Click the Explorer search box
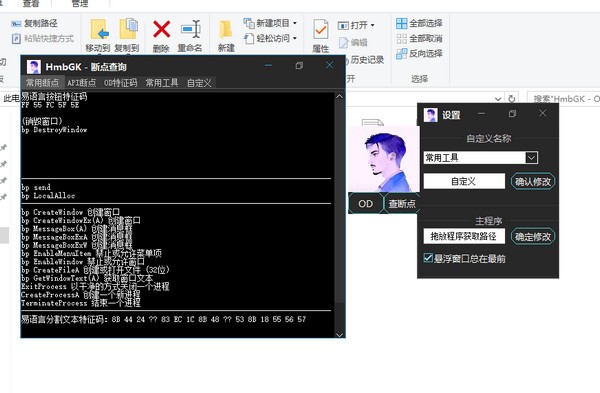The height and width of the screenshot is (393, 600). (x=564, y=99)
